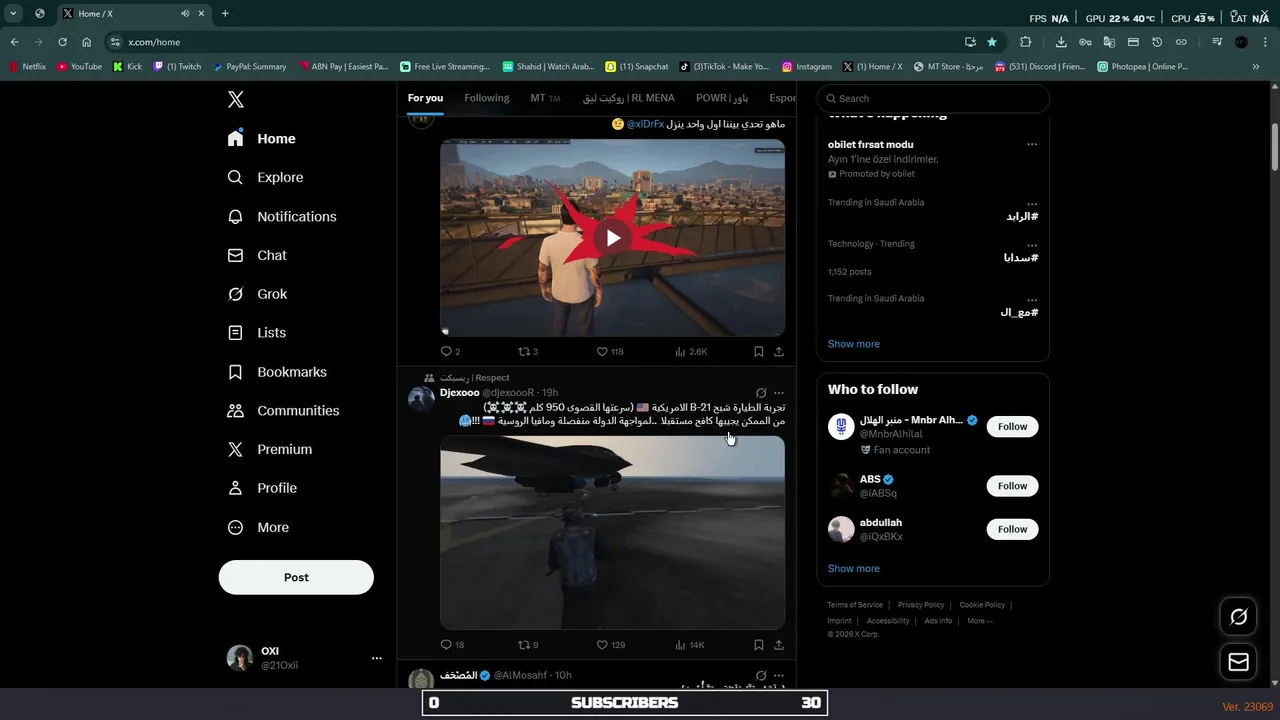
Task: Switch to the RL MENA tab
Action: pos(629,98)
